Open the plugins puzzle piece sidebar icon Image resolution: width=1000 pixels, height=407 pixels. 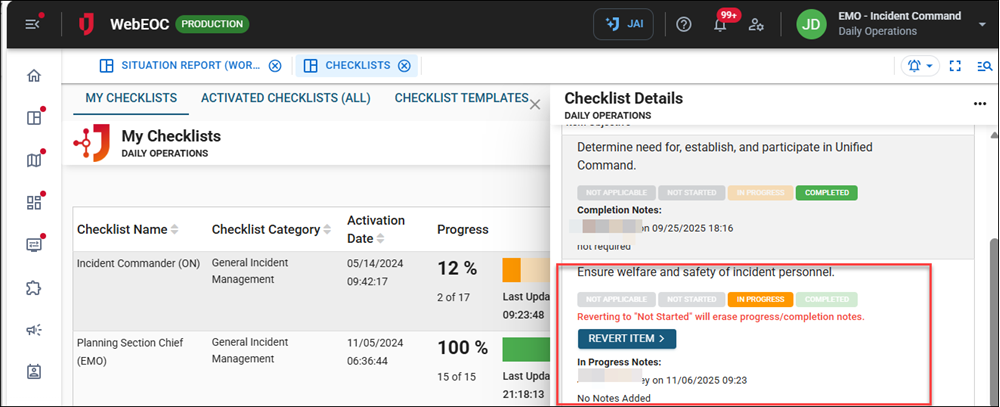pos(34,288)
